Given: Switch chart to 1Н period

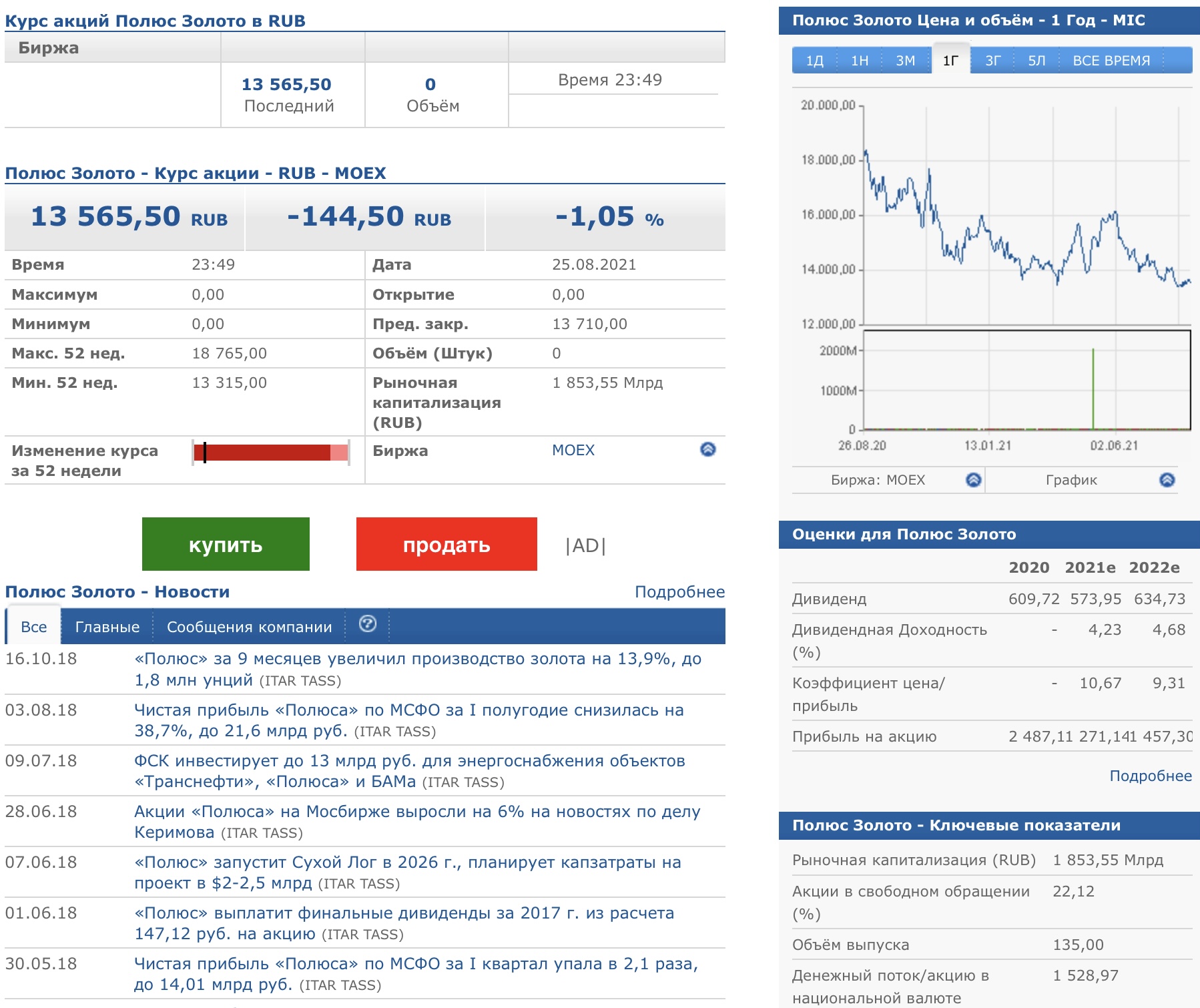Looking at the screenshot, I should pyautogui.click(x=860, y=61).
